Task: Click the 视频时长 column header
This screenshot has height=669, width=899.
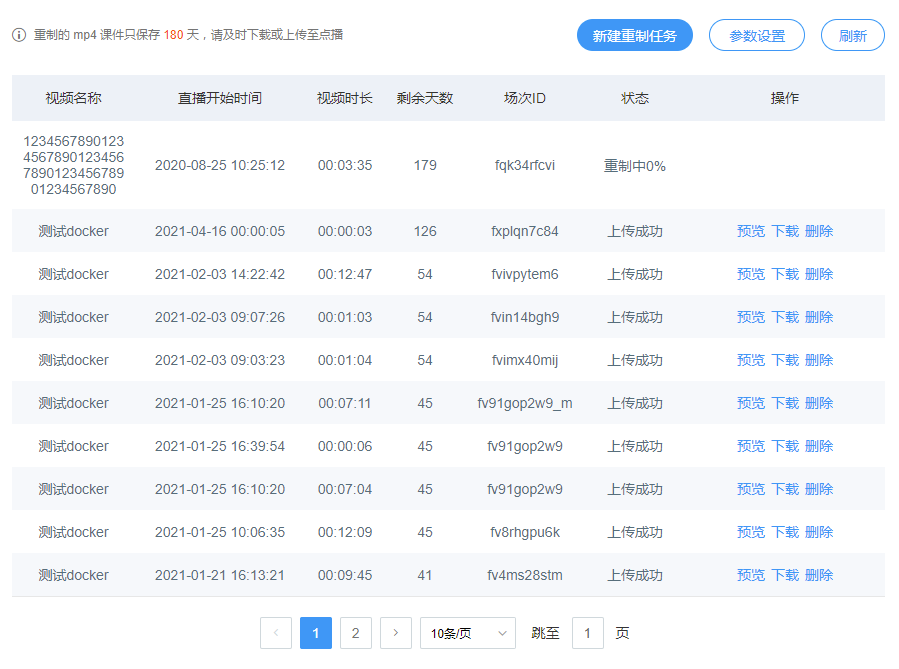Action: pyautogui.click(x=345, y=98)
